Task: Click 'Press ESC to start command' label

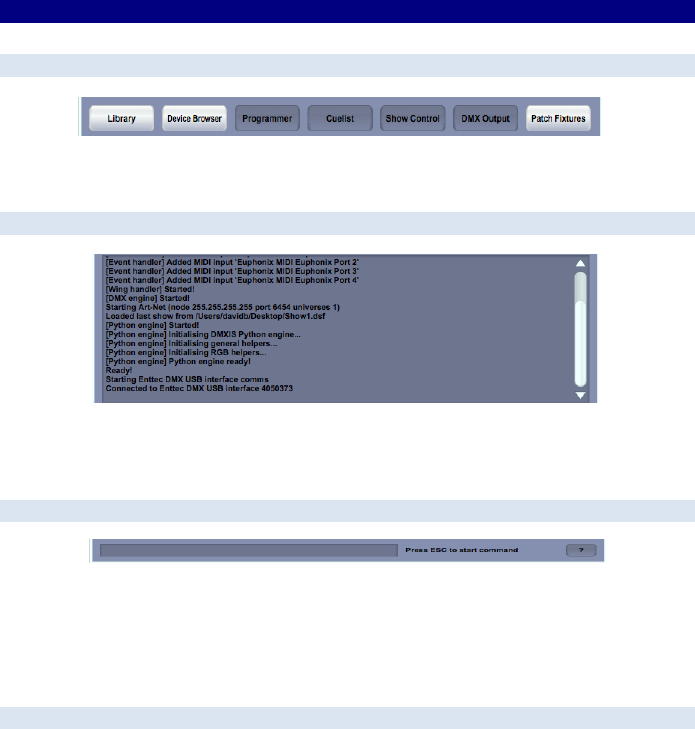Action: 462,550
